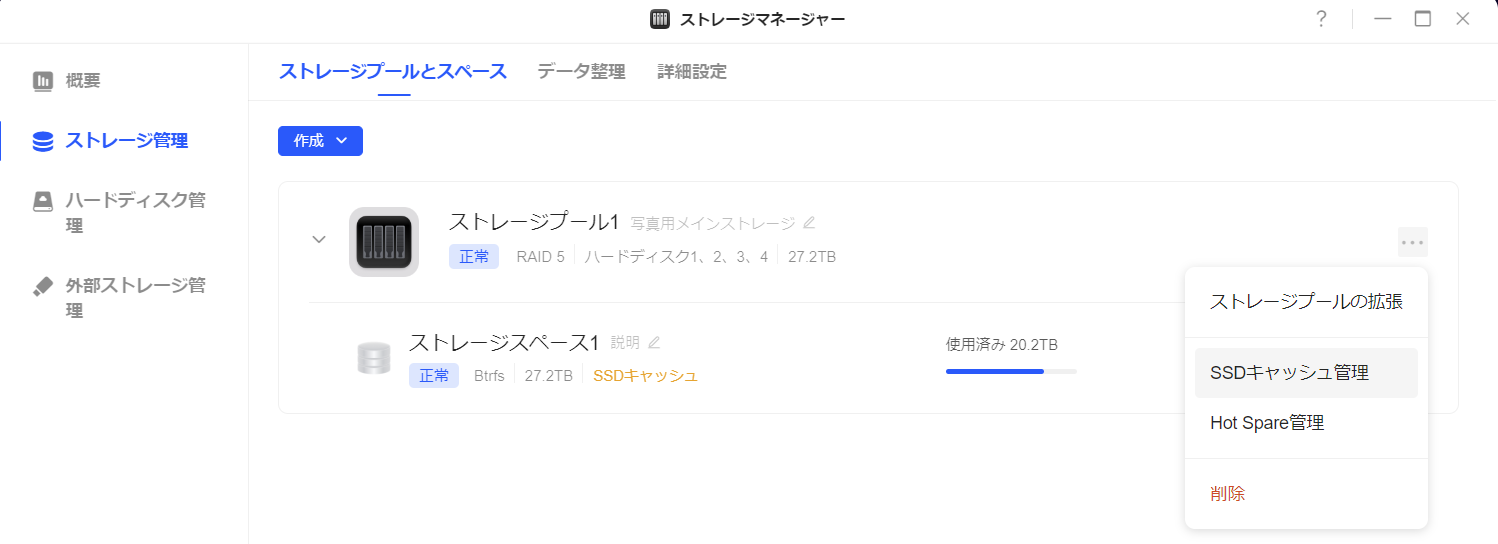Open the 概要 overview sidebar icon

tap(42, 81)
